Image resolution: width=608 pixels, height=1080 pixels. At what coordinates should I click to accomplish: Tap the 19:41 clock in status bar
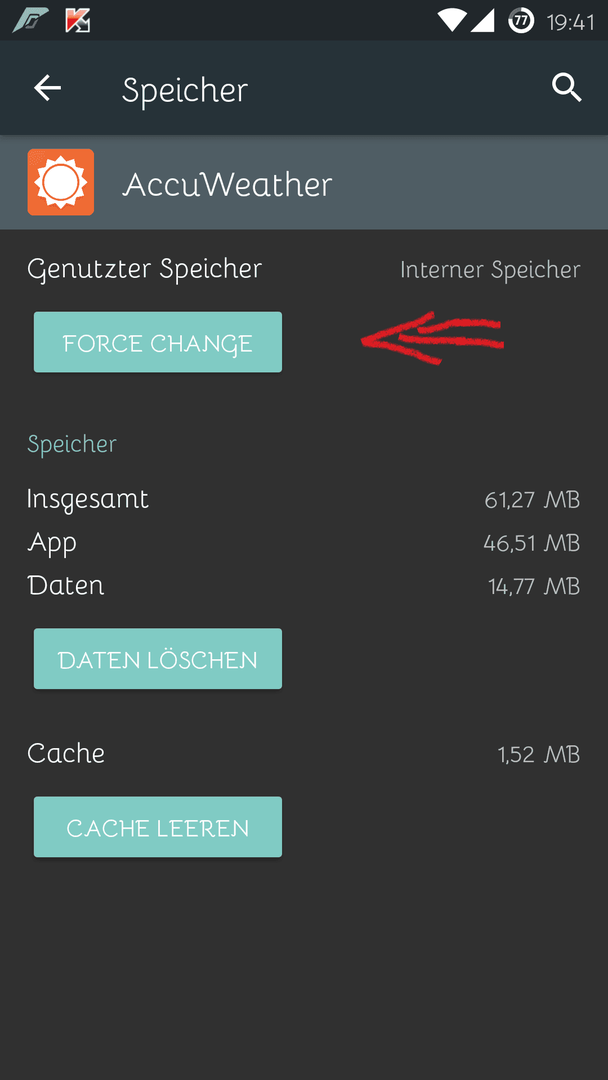(570, 22)
